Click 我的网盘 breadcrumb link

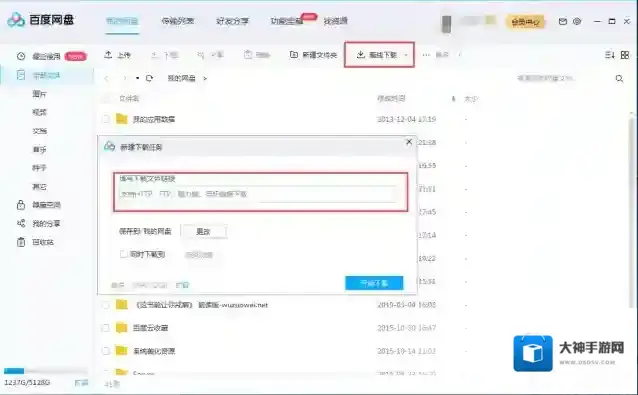(x=181, y=78)
